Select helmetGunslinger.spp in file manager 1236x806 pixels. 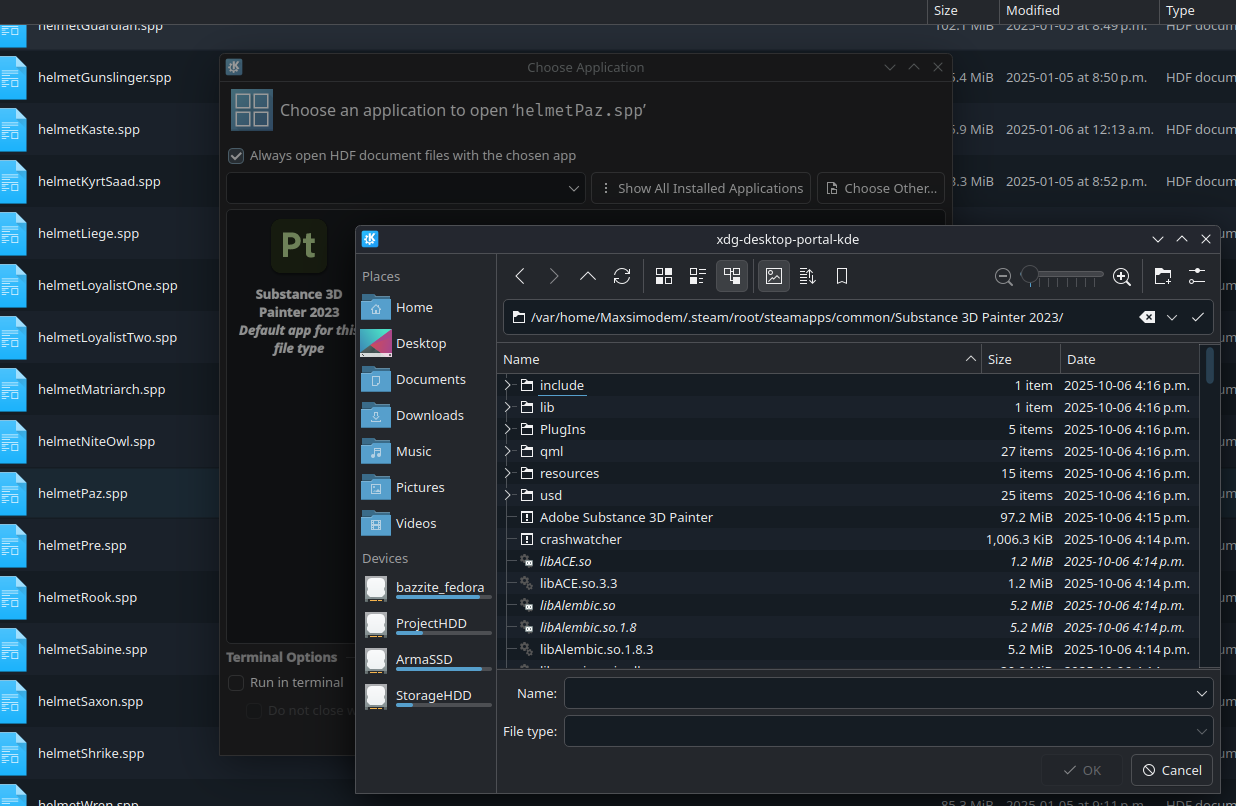pyautogui.click(x=104, y=77)
